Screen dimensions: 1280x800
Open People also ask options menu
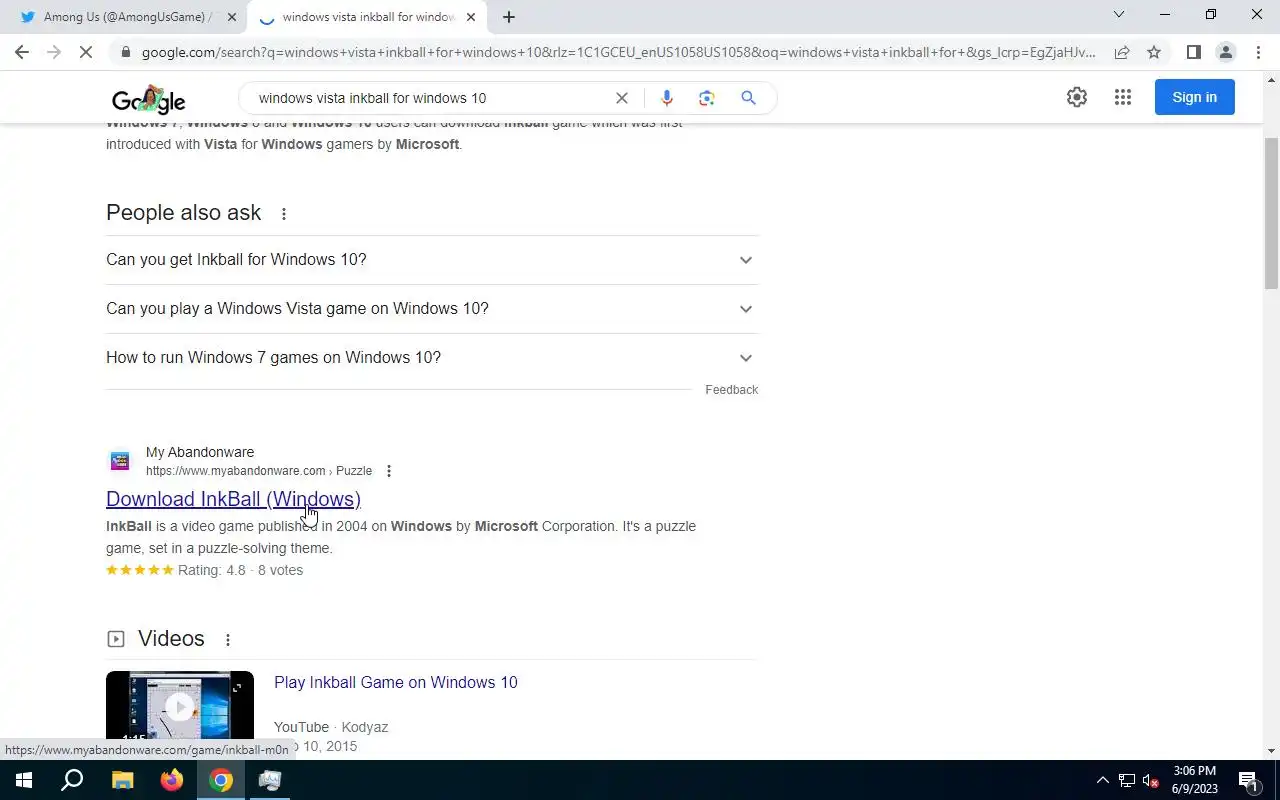coord(284,214)
